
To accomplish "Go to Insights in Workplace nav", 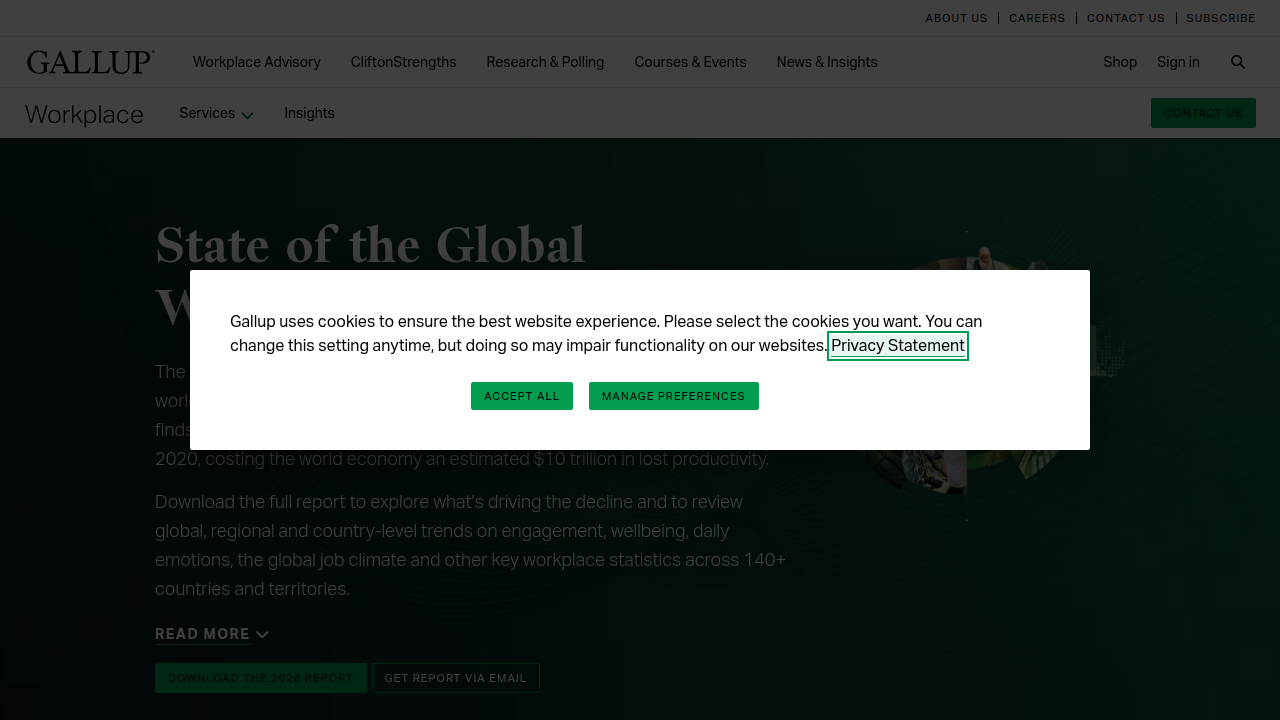I will 309,113.
